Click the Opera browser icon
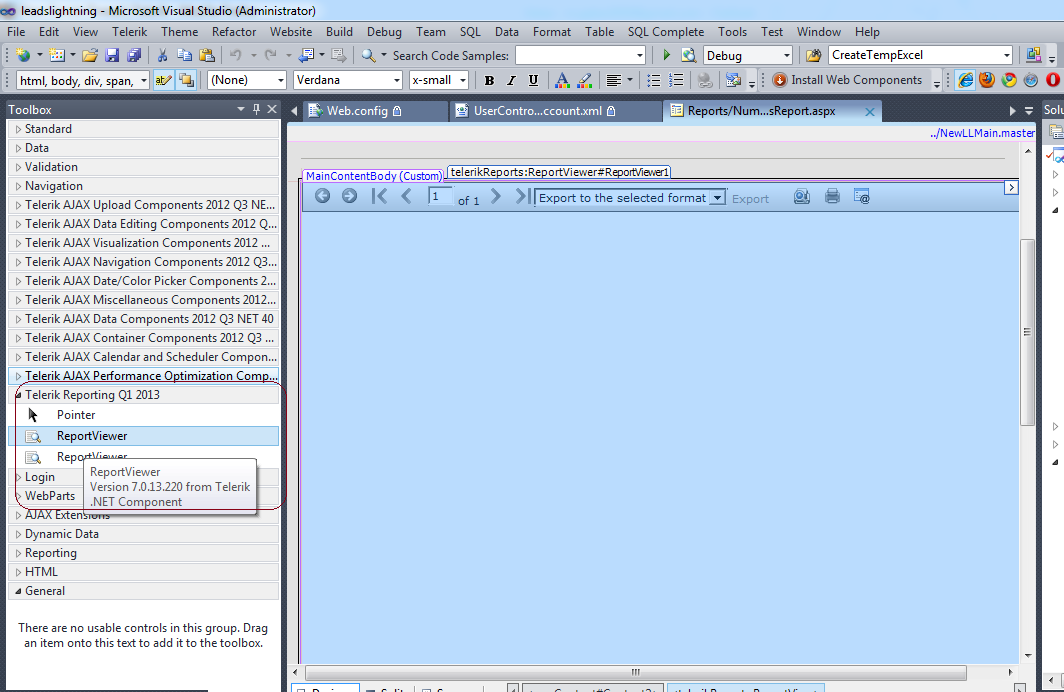 click(x=1053, y=80)
